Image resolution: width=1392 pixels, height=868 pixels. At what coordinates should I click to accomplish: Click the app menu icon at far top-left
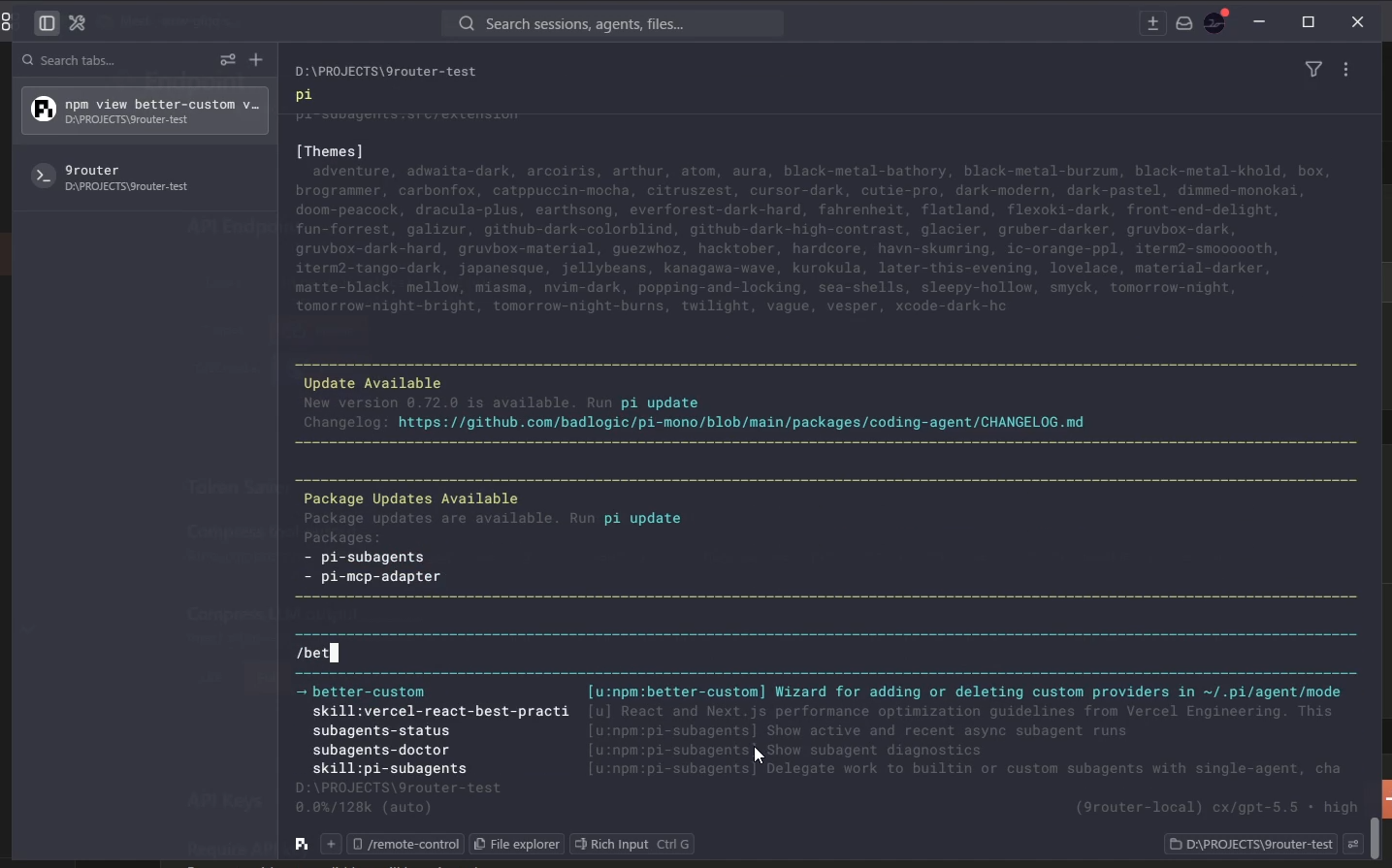click(6, 22)
